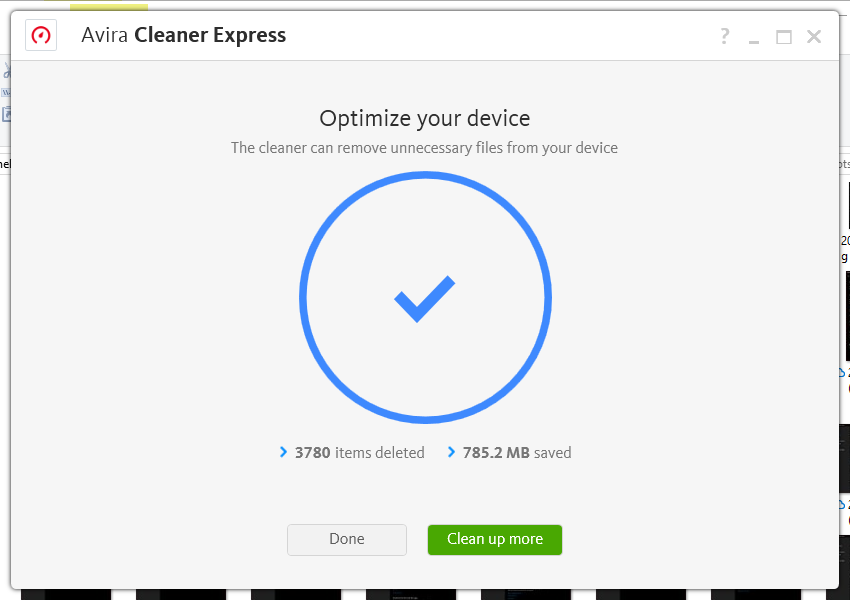Expand the chevron beside 785.2 MB saved

[x=451, y=453]
